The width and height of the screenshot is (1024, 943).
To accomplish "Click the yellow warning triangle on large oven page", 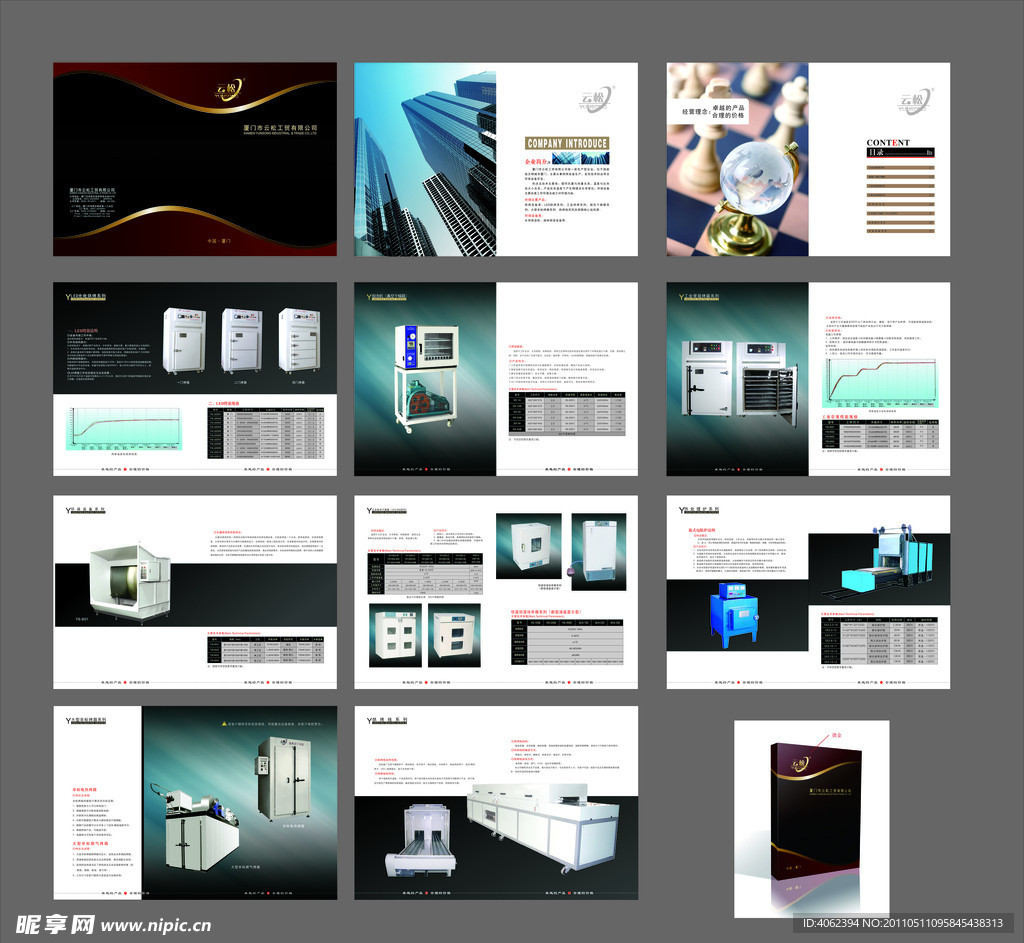I will pos(223,722).
